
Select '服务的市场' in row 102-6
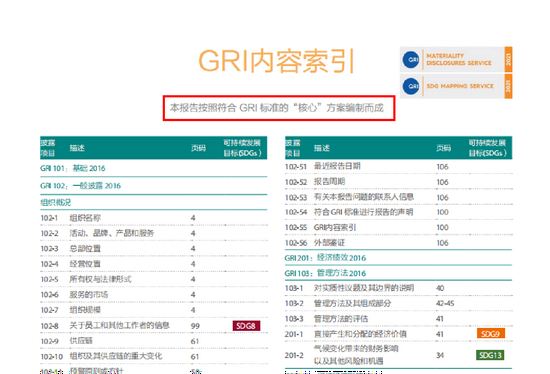tap(88, 295)
